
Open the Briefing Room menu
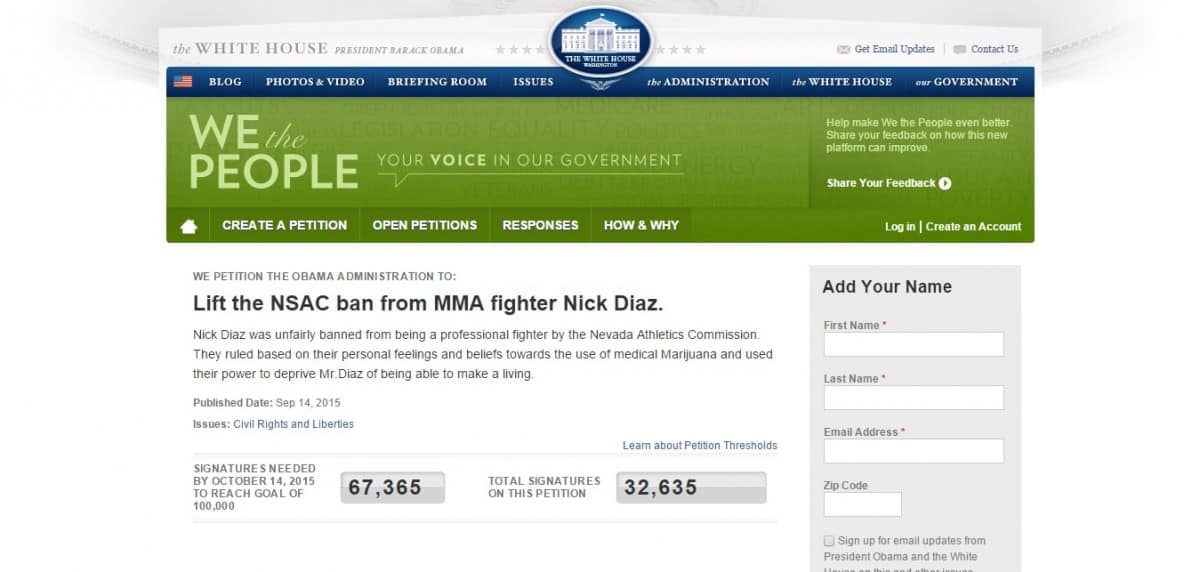coord(437,82)
